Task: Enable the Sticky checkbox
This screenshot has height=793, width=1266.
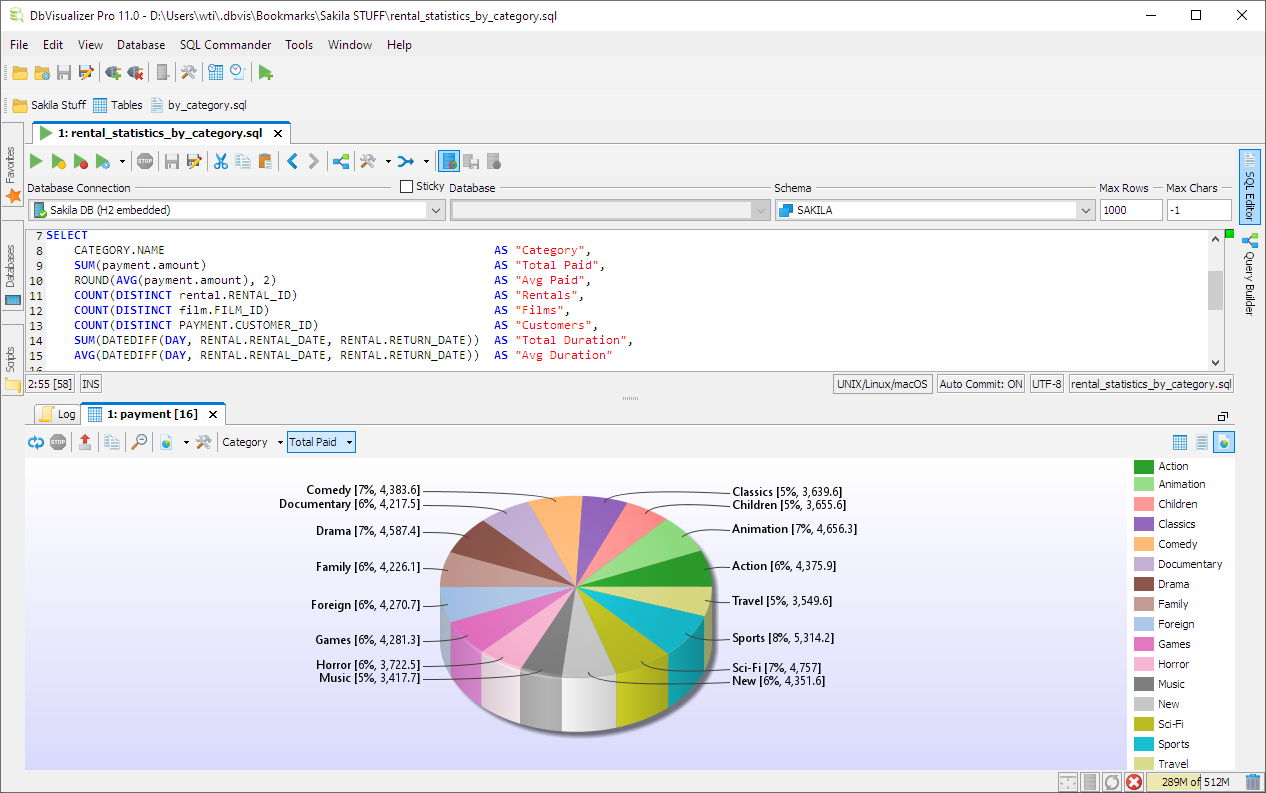Action: click(406, 186)
